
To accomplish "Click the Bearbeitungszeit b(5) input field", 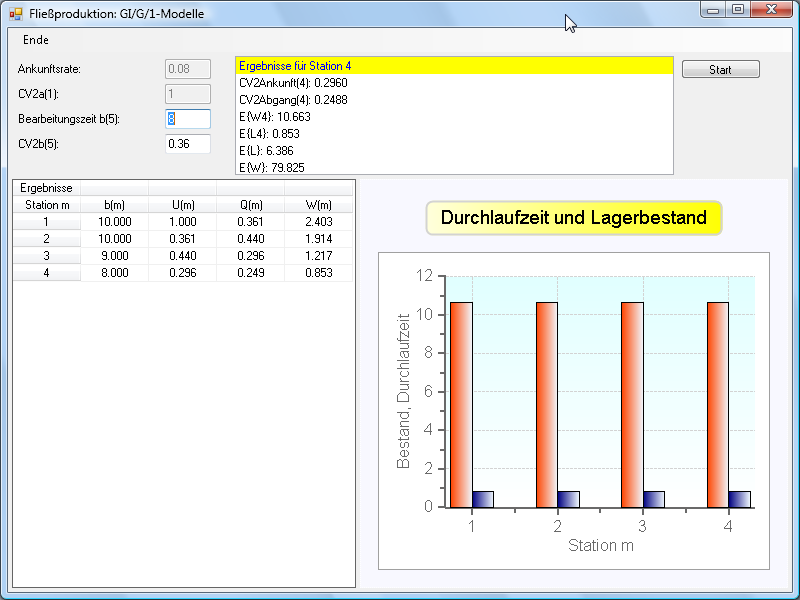I will [x=188, y=119].
